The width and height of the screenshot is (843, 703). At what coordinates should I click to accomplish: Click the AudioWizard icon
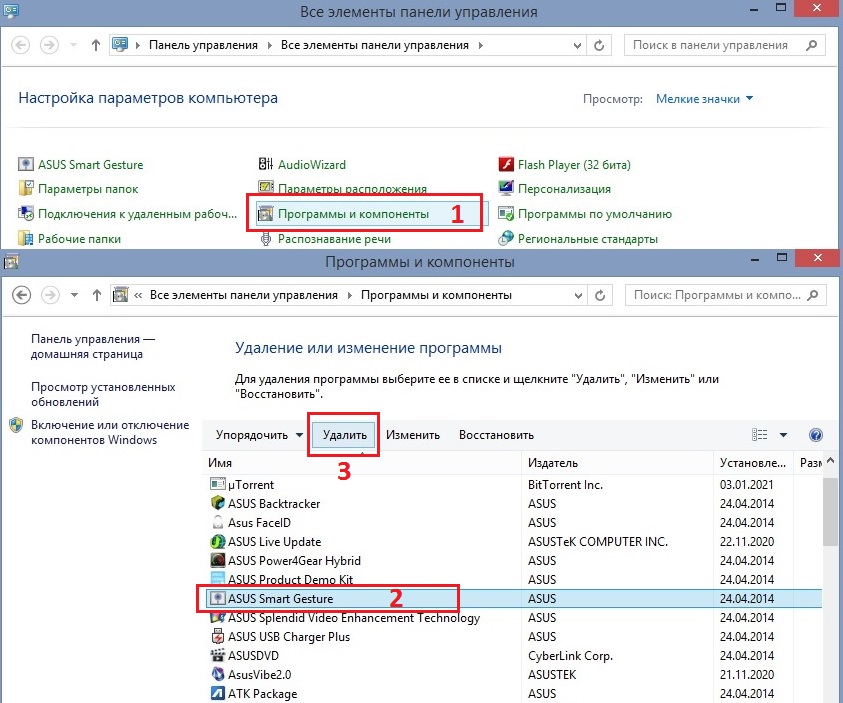266,164
